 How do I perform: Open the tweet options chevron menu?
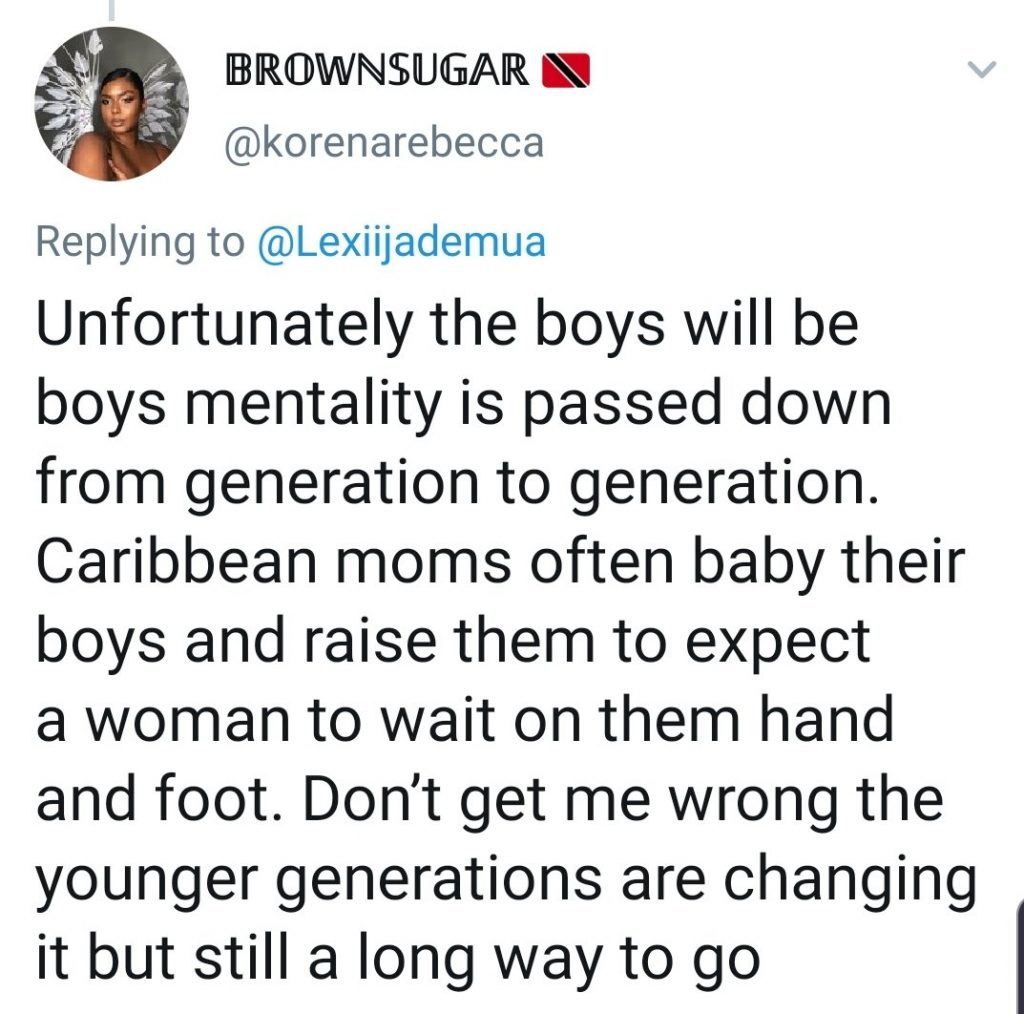coord(982,69)
